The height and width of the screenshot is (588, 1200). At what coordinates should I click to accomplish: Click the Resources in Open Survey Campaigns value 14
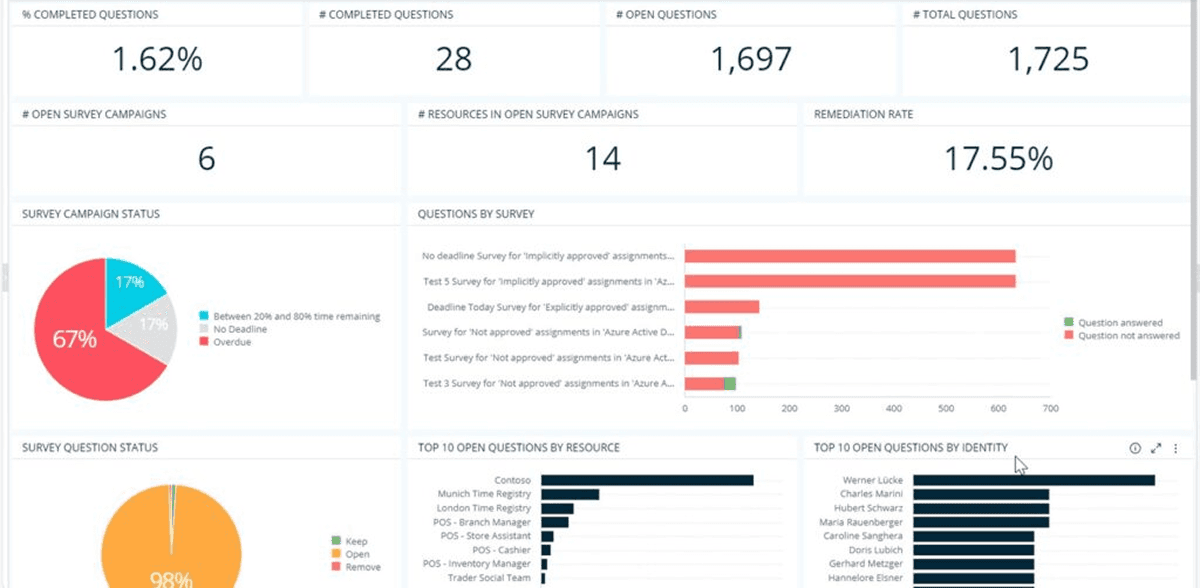(602, 159)
